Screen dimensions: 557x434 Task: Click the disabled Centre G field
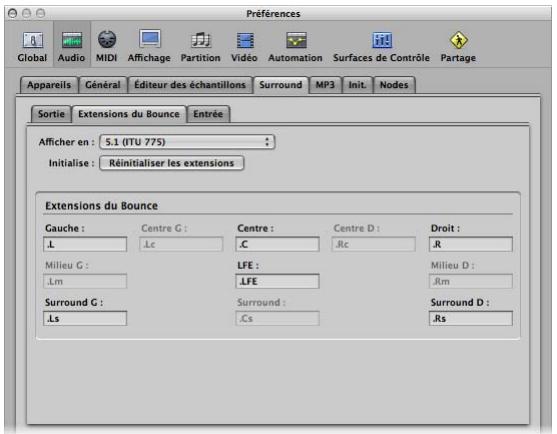point(181,244)
